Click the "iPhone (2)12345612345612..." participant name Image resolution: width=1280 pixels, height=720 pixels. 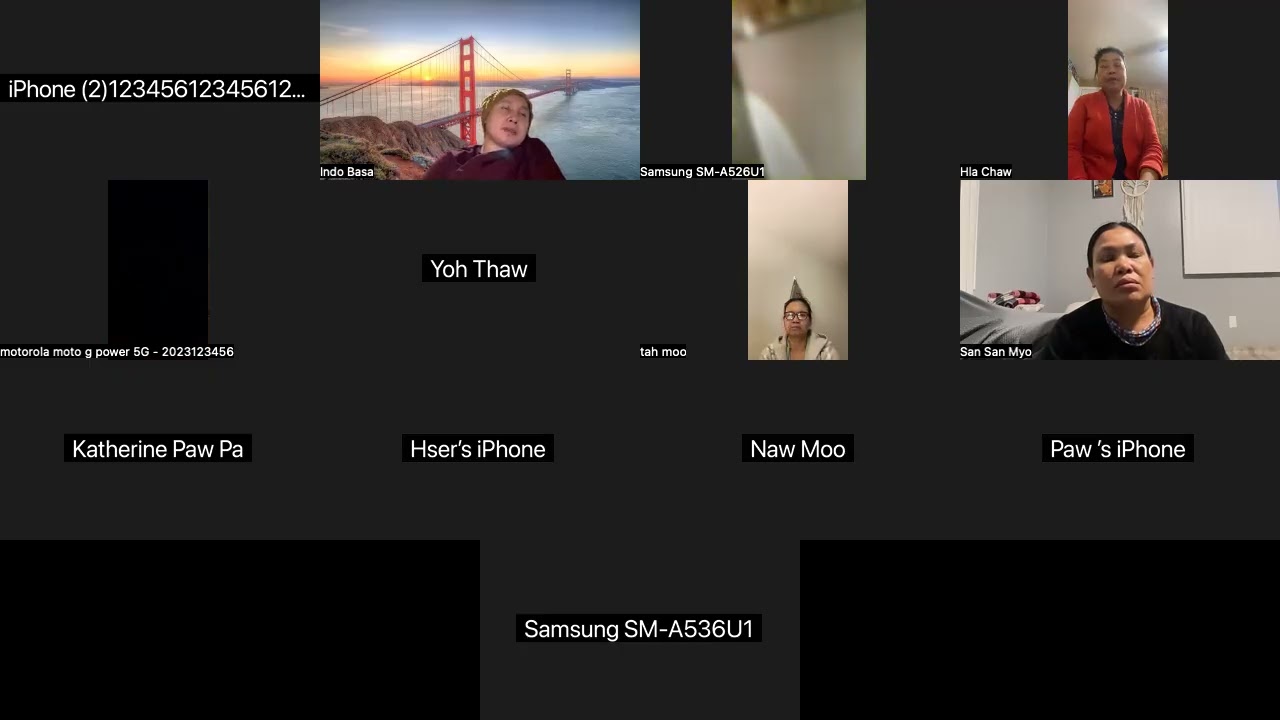(x=157, y=89)
